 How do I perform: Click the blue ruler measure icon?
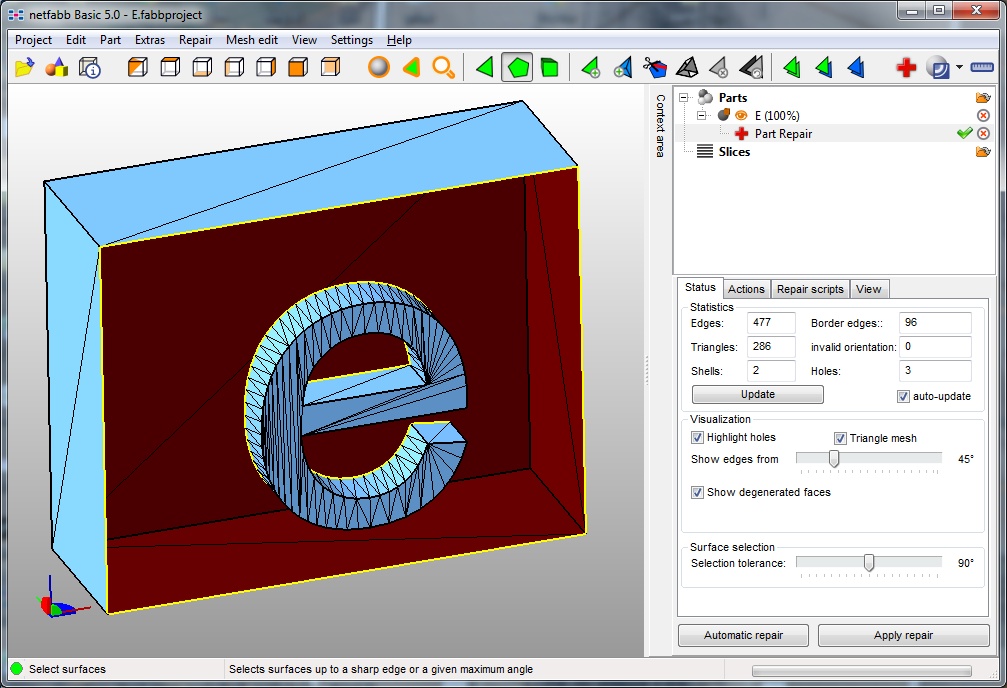pos(982,67)
